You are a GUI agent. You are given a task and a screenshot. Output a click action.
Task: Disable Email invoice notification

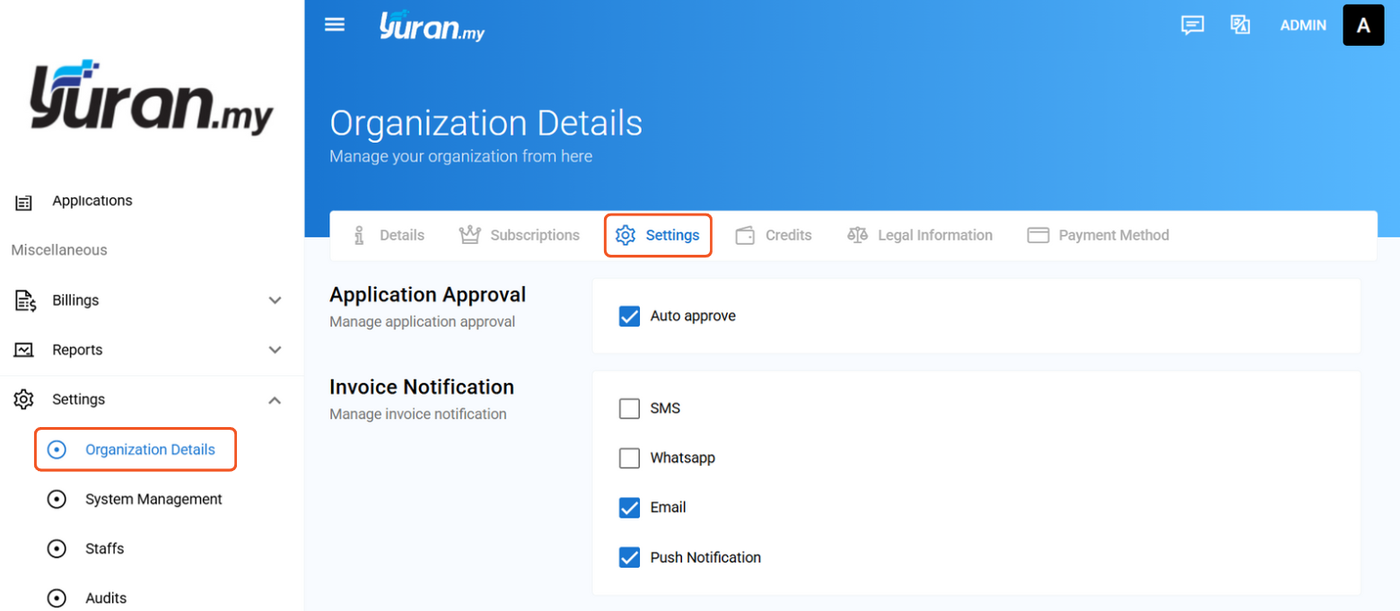[x=629, y=508]
